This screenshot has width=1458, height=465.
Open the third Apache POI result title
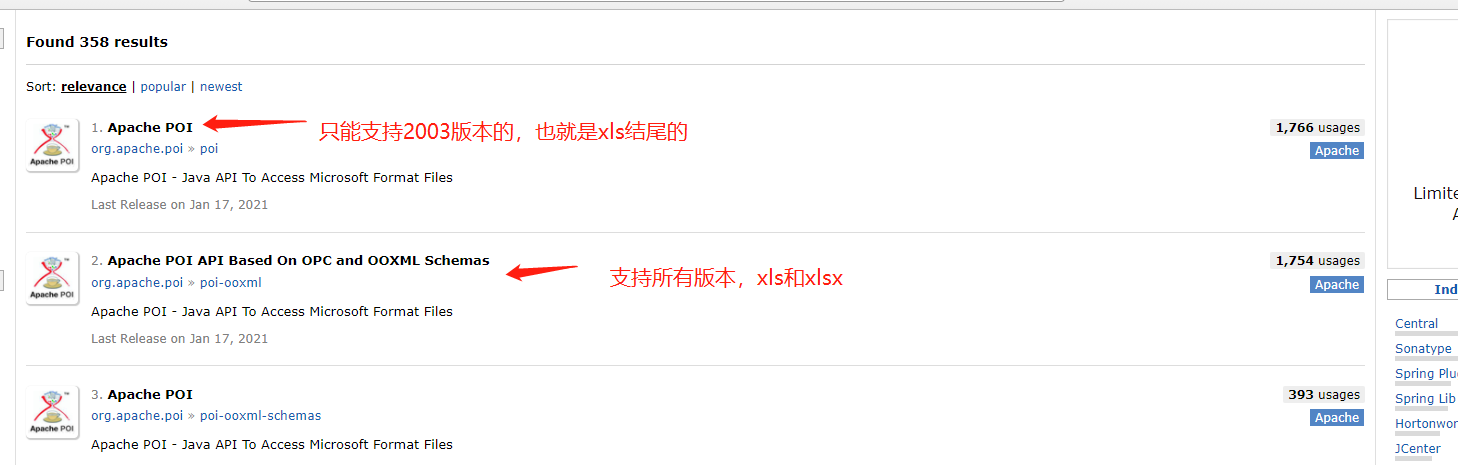coord(150,394)
